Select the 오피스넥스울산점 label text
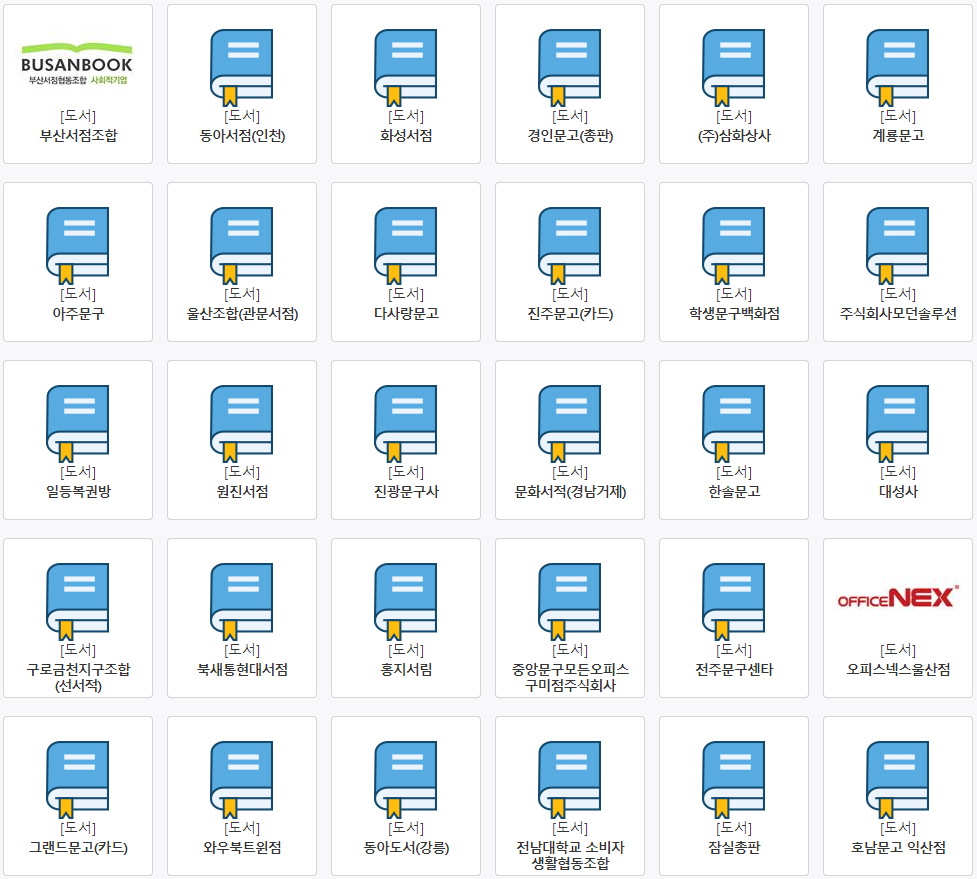This screenshot has width=977, height=879. point(897,670)
